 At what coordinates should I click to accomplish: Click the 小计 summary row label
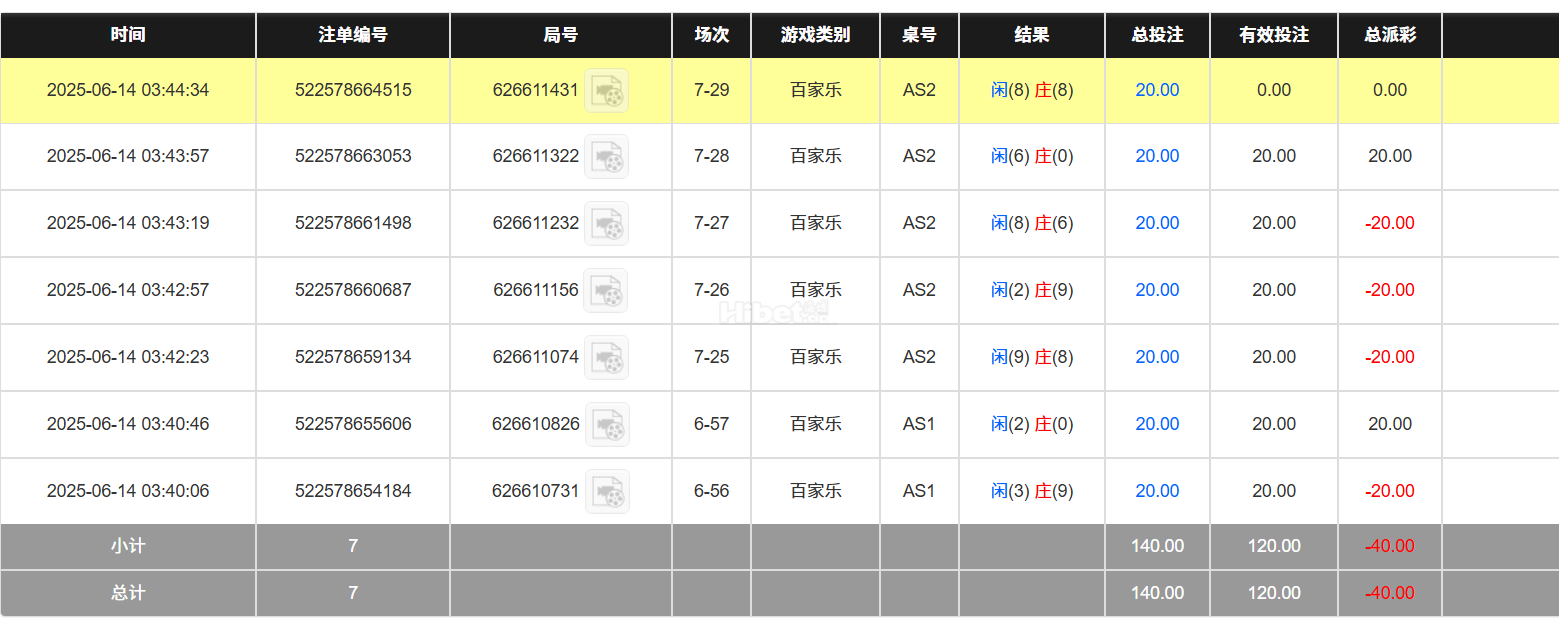click(127, 546)
